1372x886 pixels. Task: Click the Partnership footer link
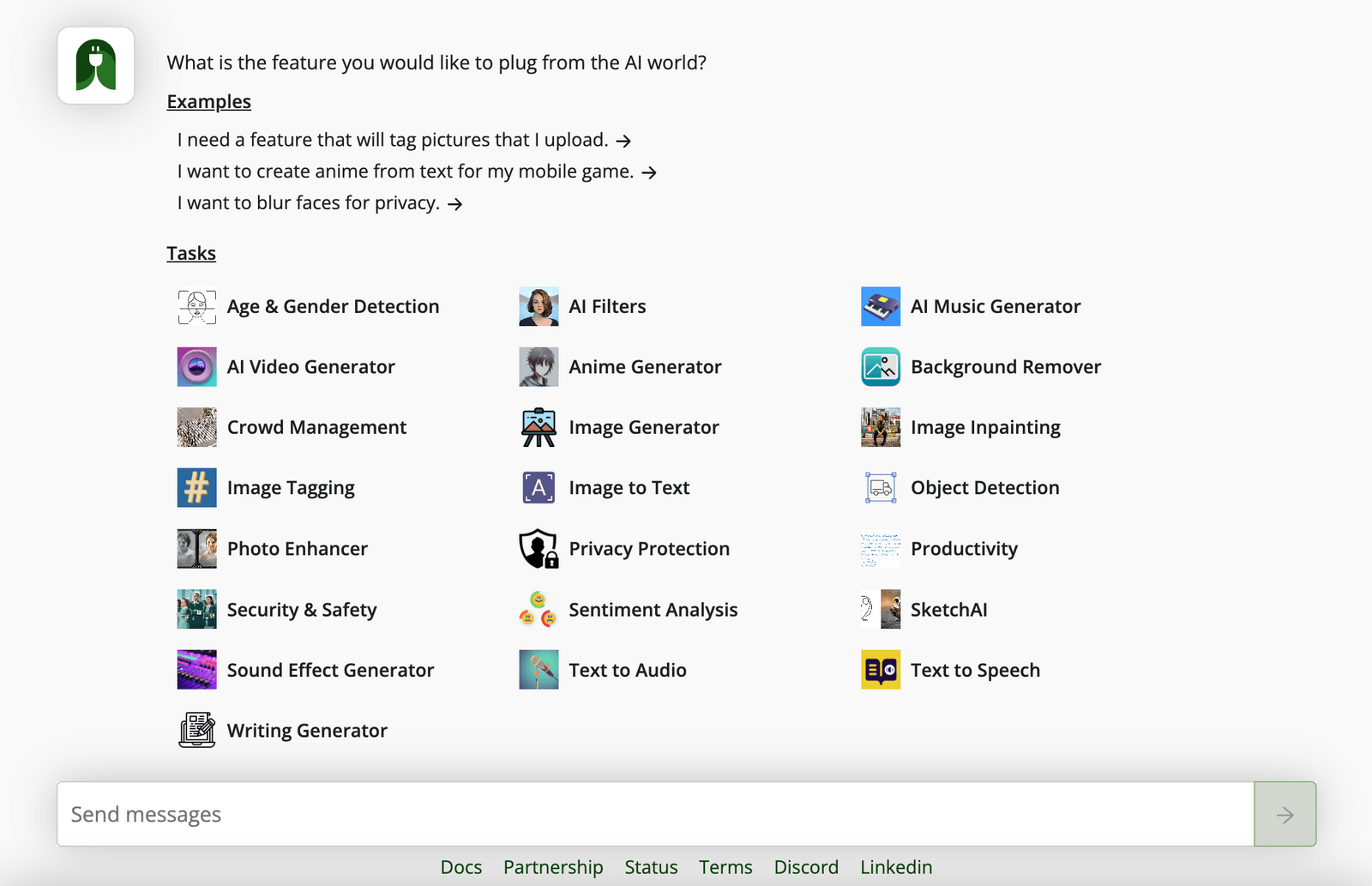553,867
